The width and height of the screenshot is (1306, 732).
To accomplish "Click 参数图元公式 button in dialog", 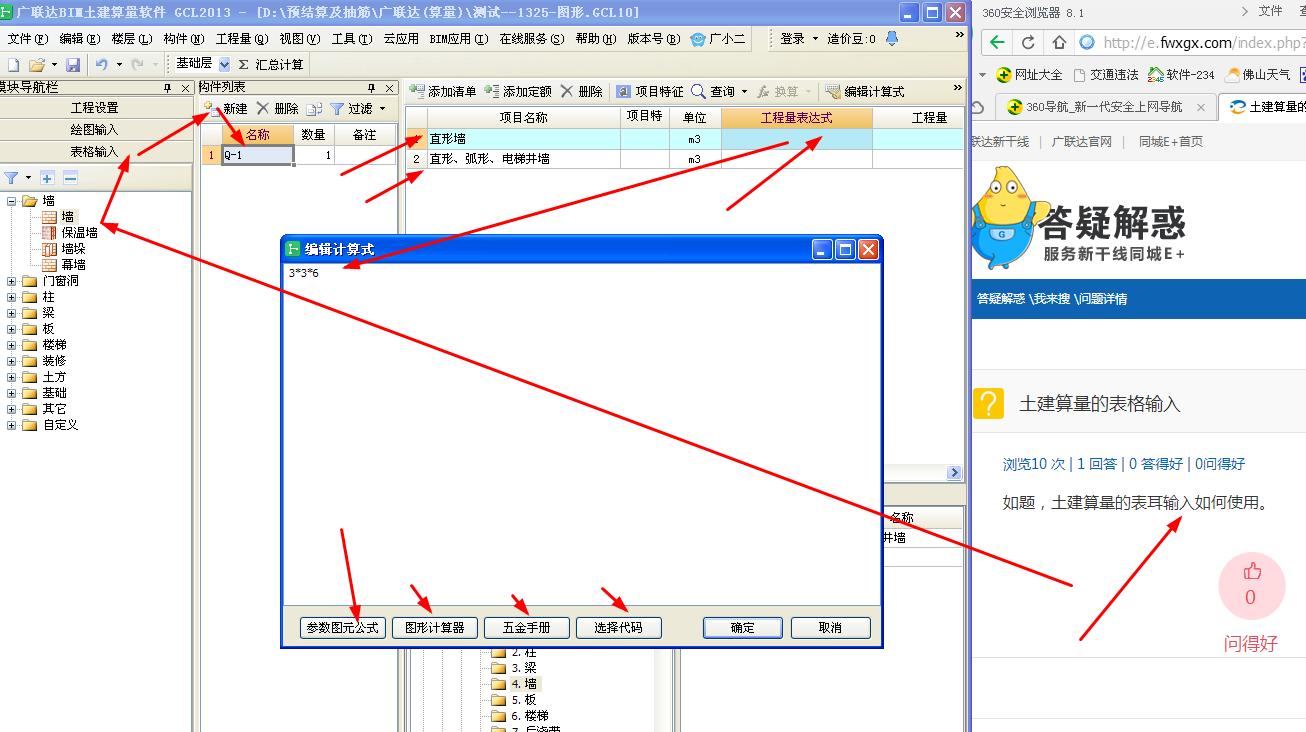I will (x=343, y=628).
